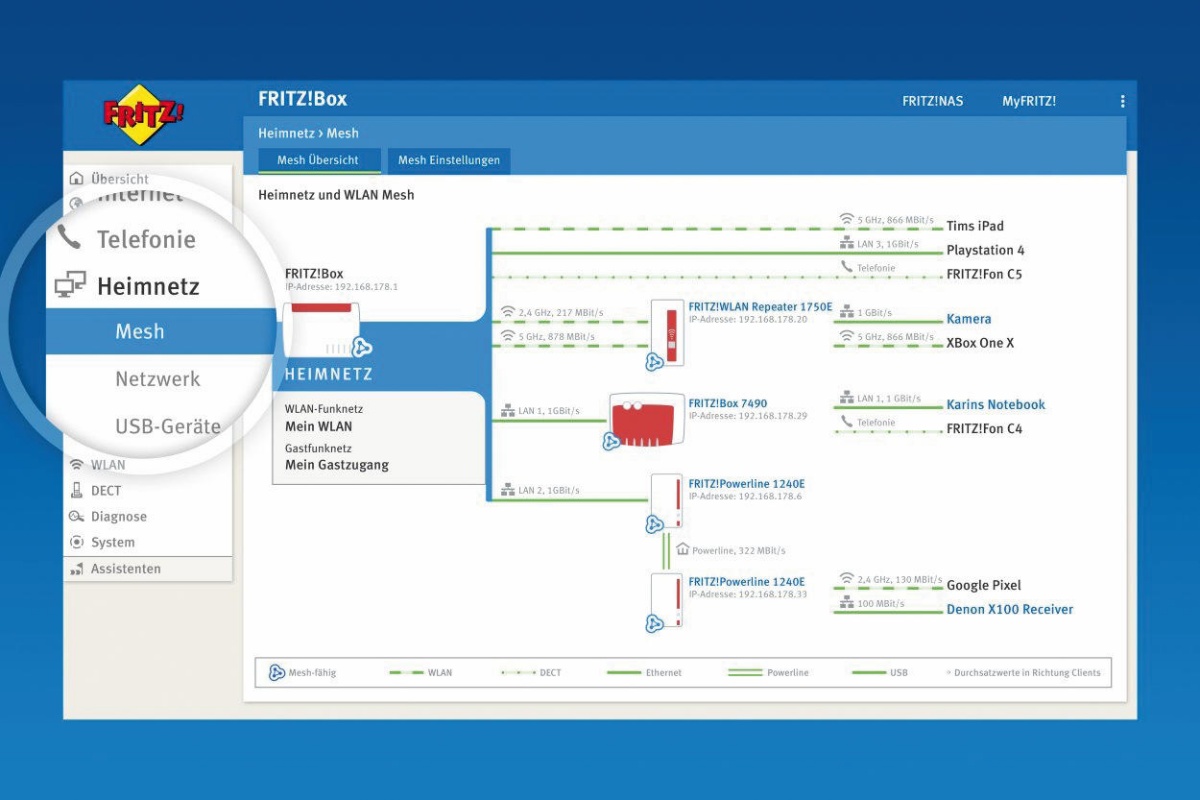Click the Wi-Fi icon beside WLAN in sidebar
This screenshot has height=800, width=1200.
tap(77, 465)
